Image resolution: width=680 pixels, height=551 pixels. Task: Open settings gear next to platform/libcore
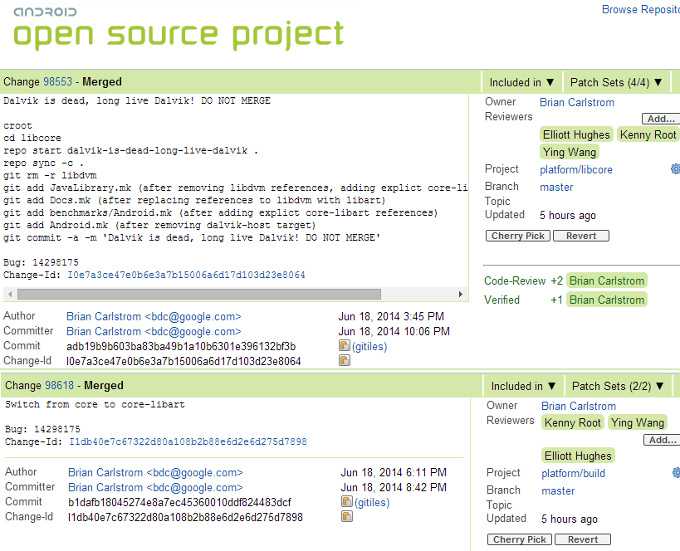point(675,169)
